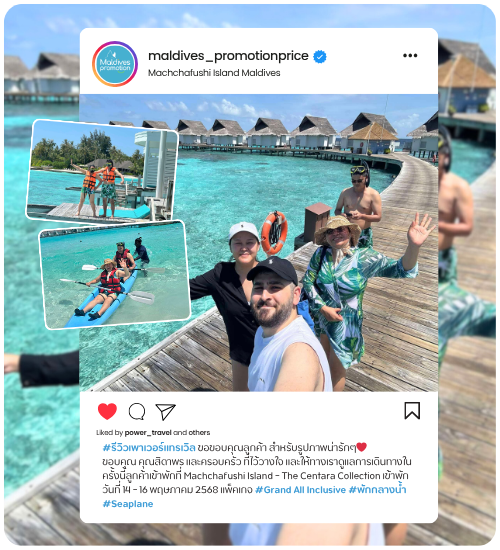View the life jacket jetty inset photo

click(x=102, y=172)
